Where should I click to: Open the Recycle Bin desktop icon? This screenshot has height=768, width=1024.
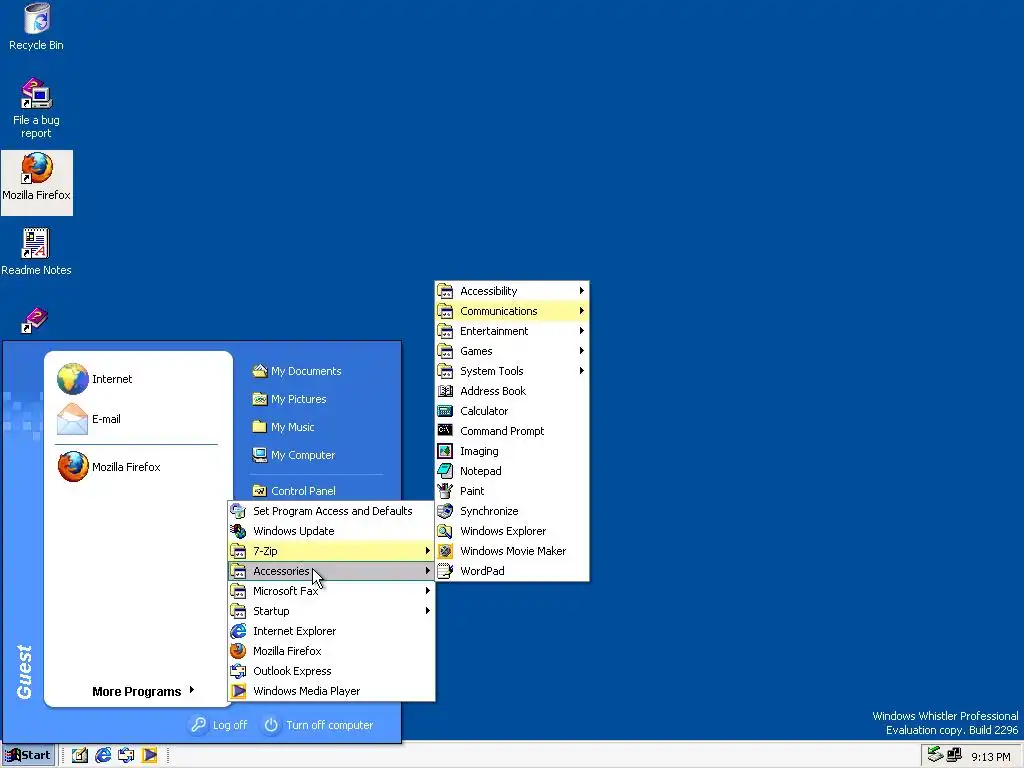(x=37, y=27)
